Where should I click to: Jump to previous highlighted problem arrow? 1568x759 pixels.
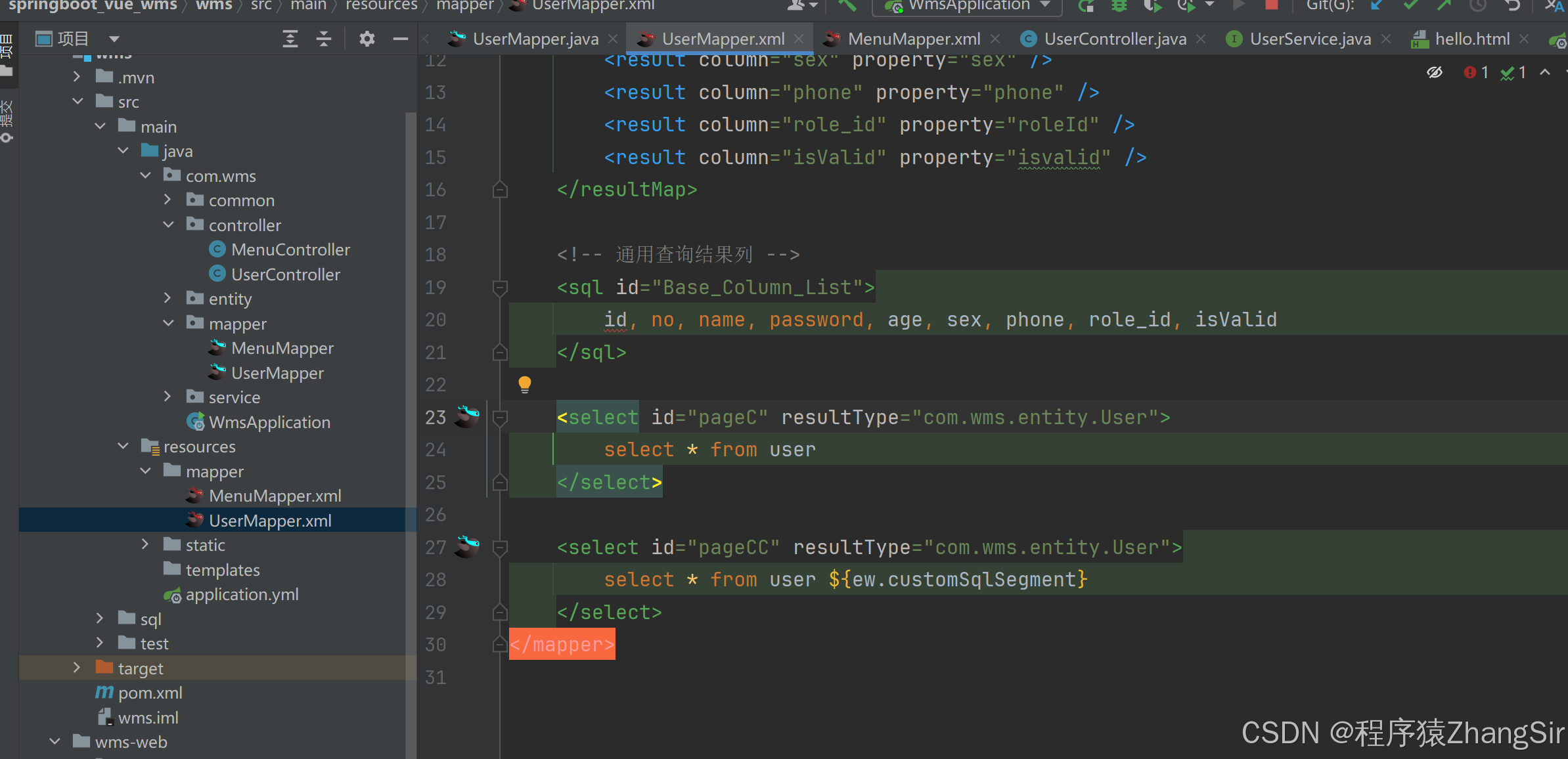pyautogui.click(x=1545, y=72)
